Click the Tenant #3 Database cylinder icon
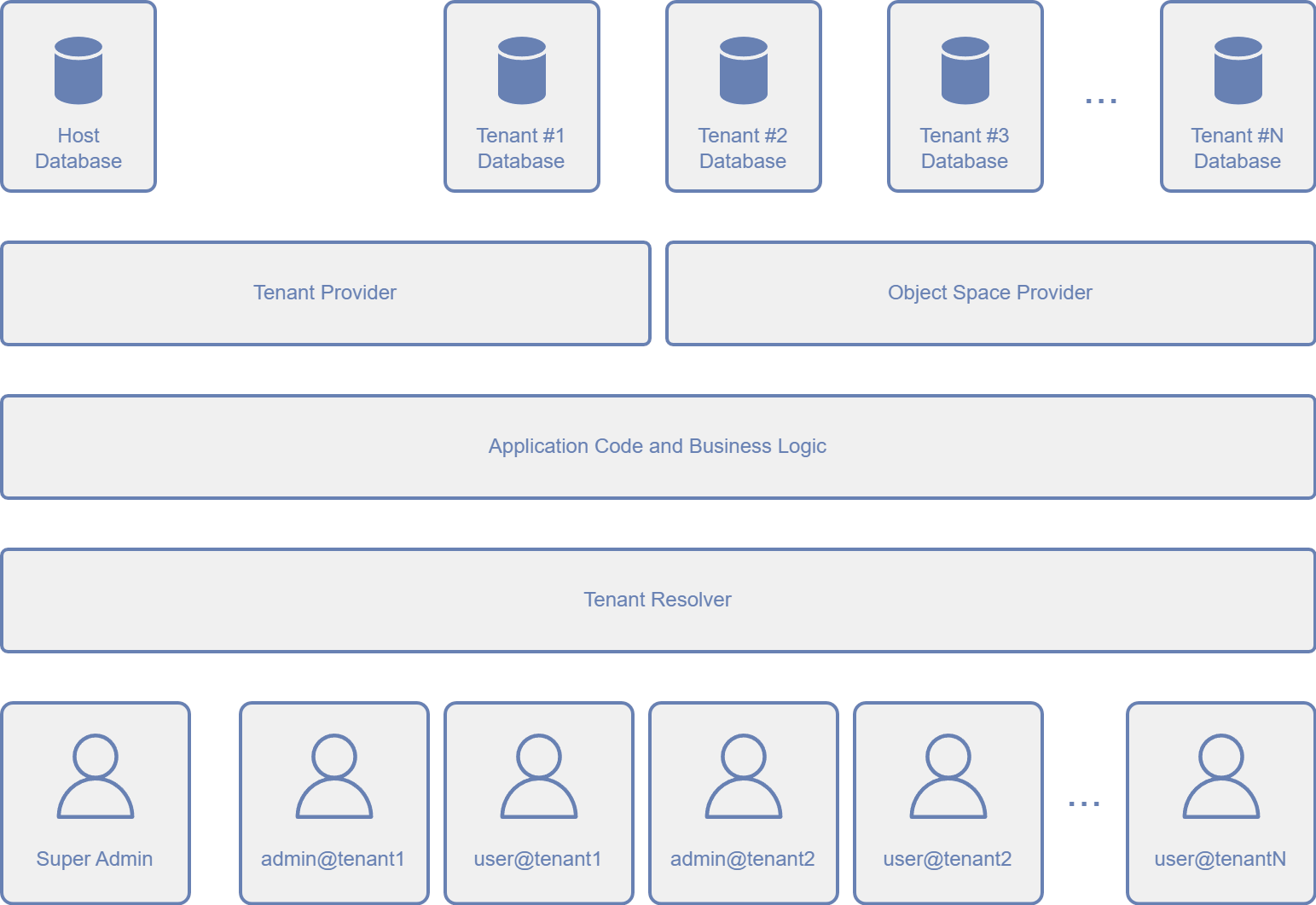The image size is (1316, 905). (965, 71)
